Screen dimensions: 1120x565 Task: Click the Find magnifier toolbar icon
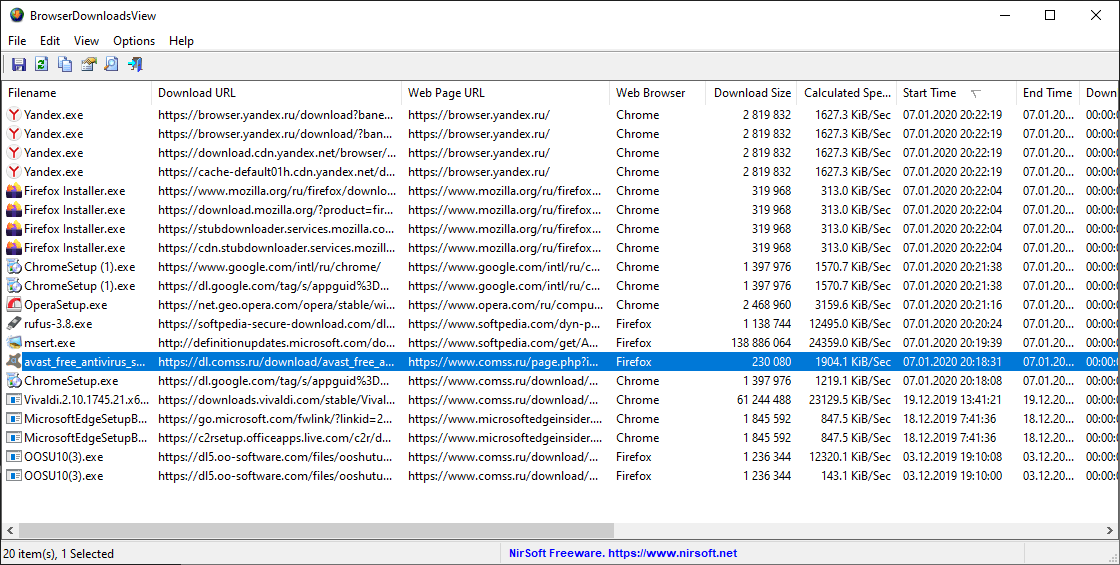coord(111,64)
